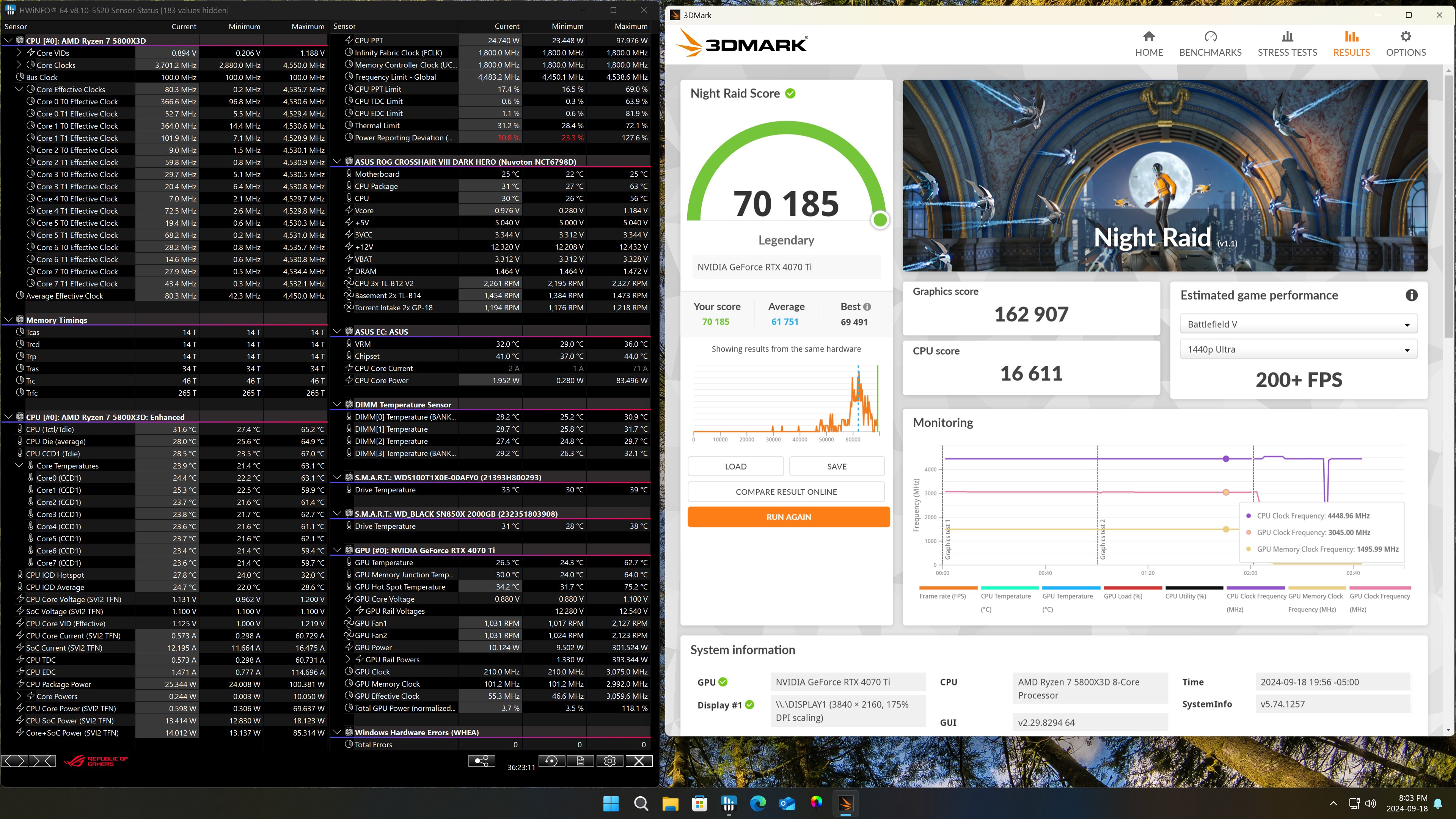Image resolution: width=1456 pixels, height=819 pixels.
Task: Go to 3DMark HOME tab
Action: (x=1149, y=44)
